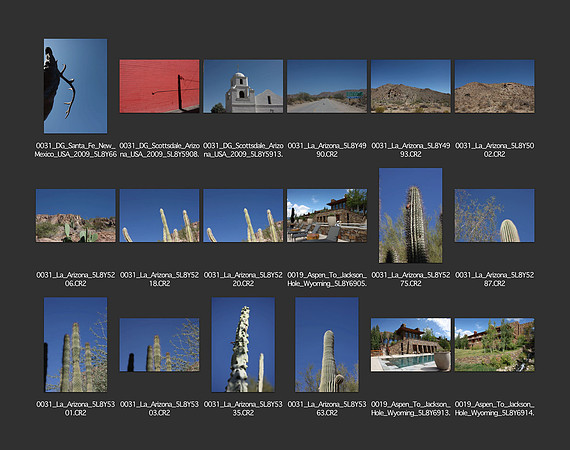
Task: Select the rocky hill thumbnail 5L8Y4993
Action: tap(411, 86)
